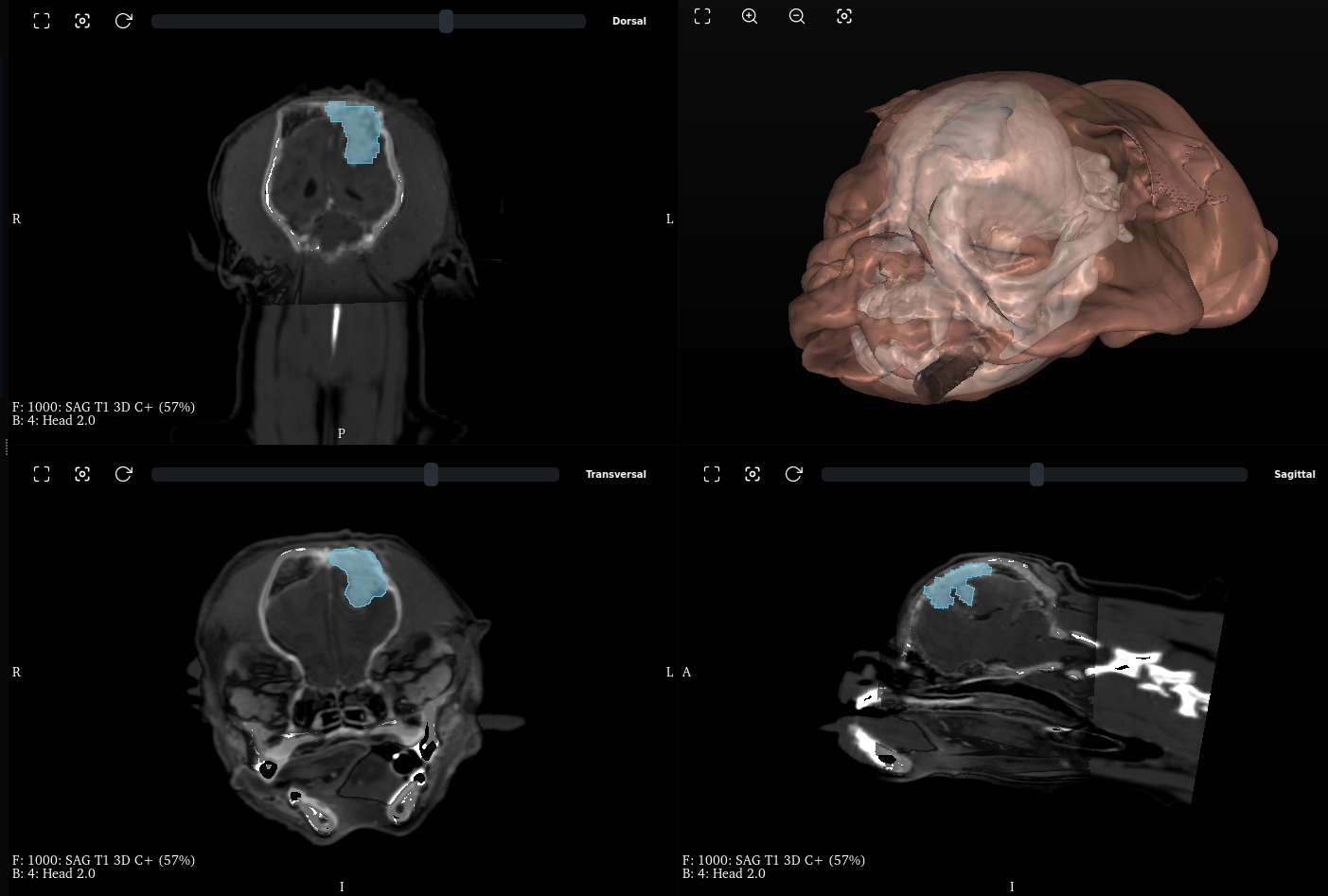Expand the 3D render view to fullscreen
Screen dimensions: 1328x896
coord(701,16)
